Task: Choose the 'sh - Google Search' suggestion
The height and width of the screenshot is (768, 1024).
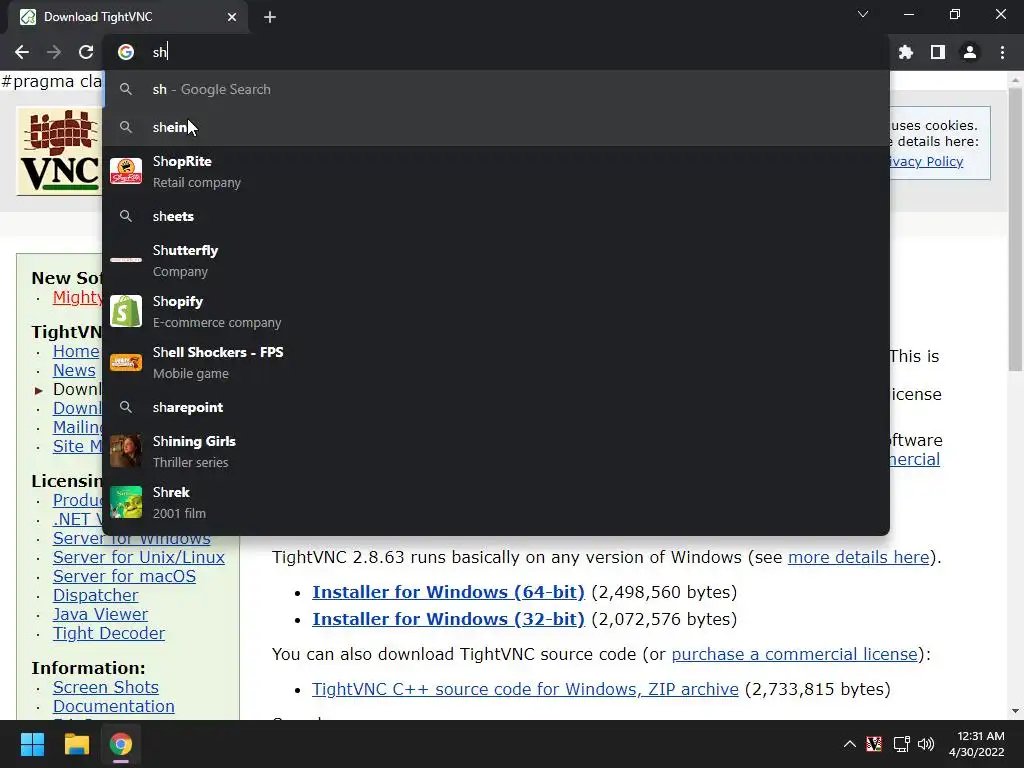Action: [x=496, y=89]
